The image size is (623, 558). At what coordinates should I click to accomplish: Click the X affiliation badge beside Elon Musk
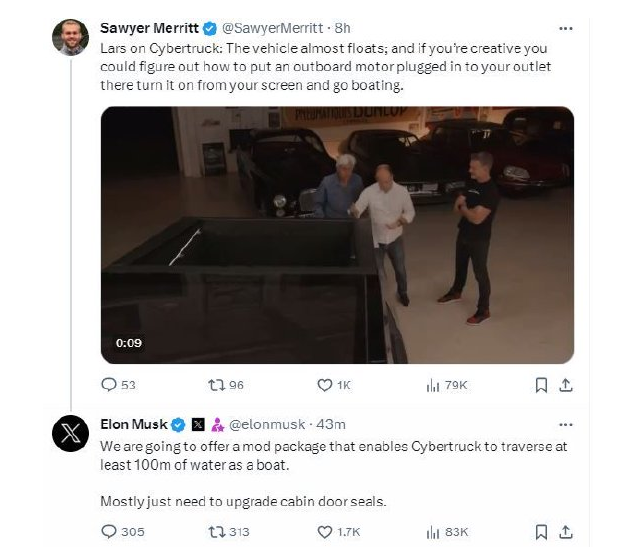(198, 424)
